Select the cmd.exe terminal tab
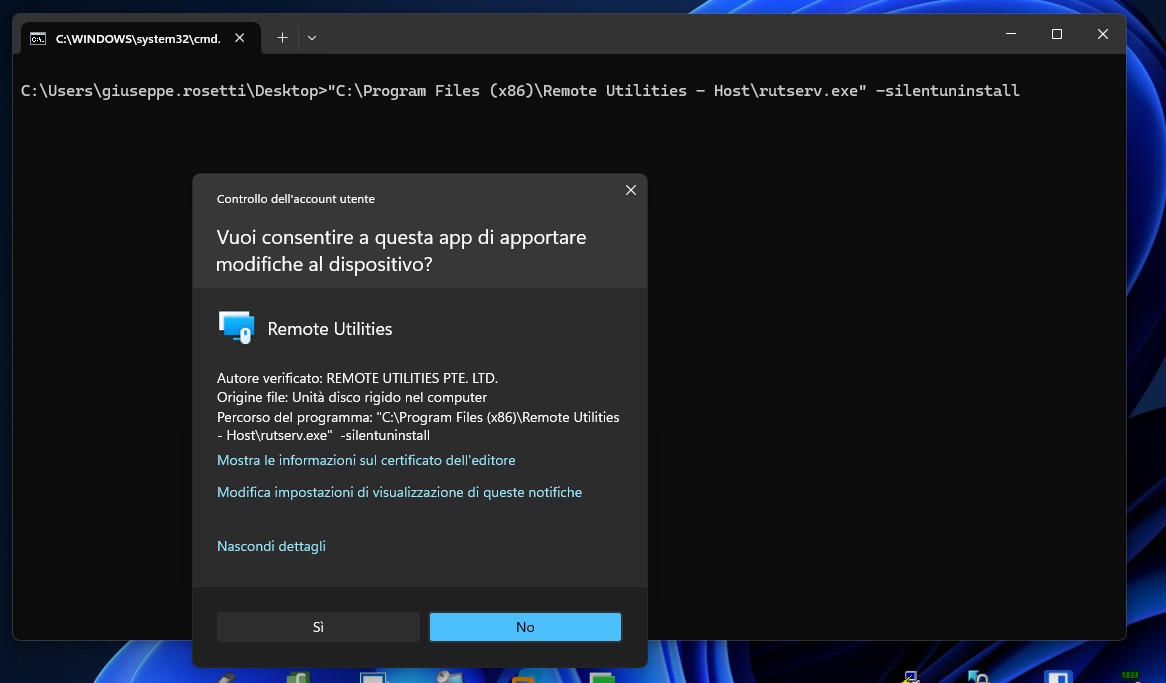 [x=137, y=38]
